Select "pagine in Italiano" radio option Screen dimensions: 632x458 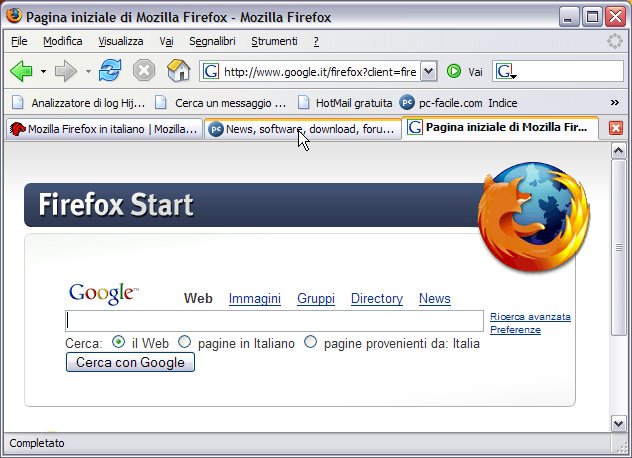click(x=184, y=342)
